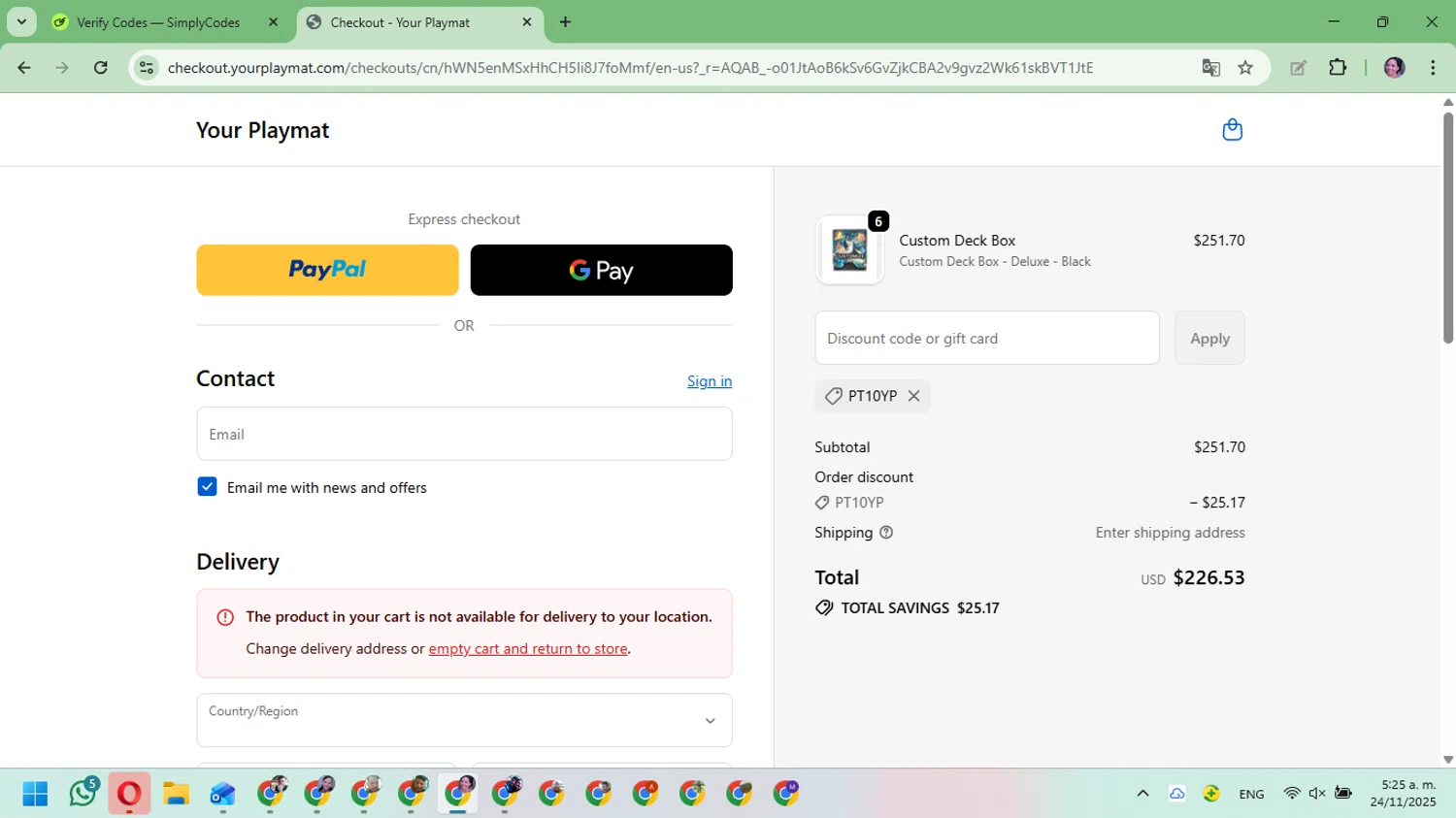Click the green-yellow plus tray icon
The width and height of the screenshot is (1456, 818).
[1211, 794]
